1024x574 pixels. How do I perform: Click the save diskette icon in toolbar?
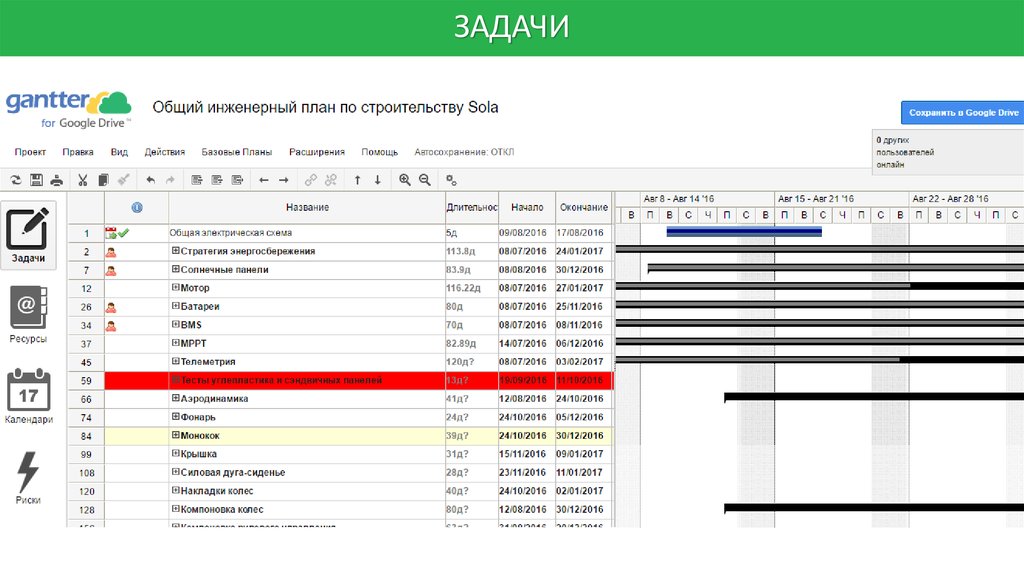click(x=36, y=180)
